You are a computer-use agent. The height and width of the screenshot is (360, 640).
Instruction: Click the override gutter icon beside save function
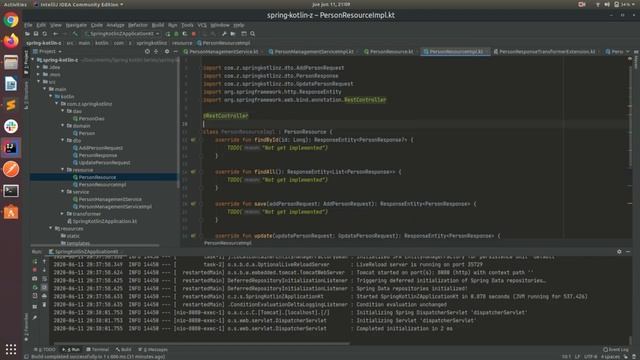(x=193, y=204)
